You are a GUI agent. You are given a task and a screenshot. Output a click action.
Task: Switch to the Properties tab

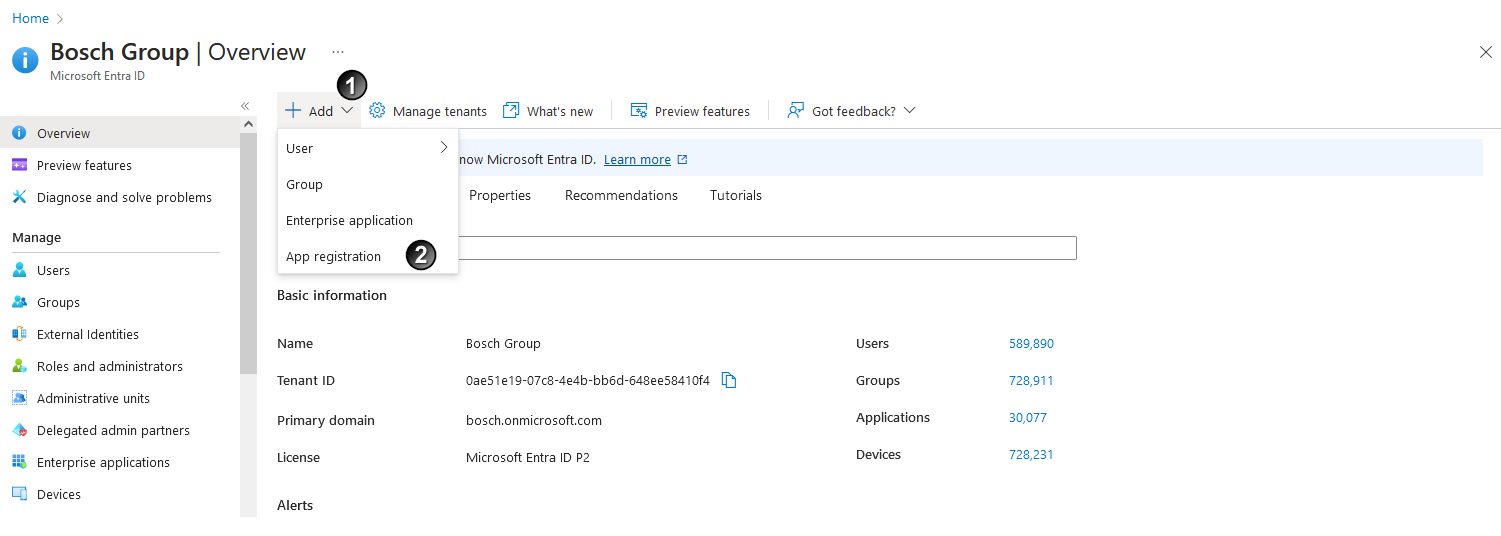(500, 195)
